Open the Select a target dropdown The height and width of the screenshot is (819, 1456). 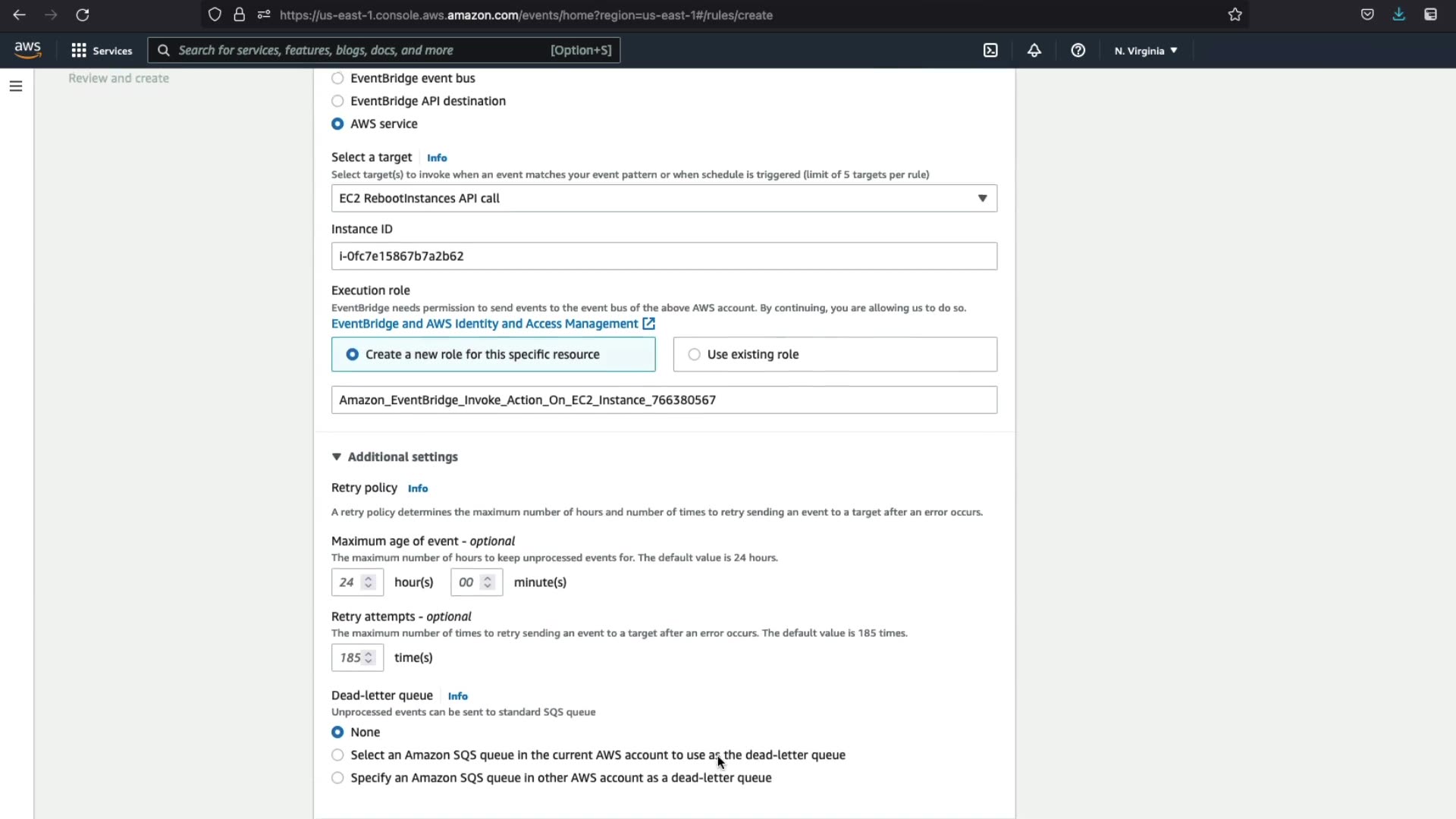[664, 198]
